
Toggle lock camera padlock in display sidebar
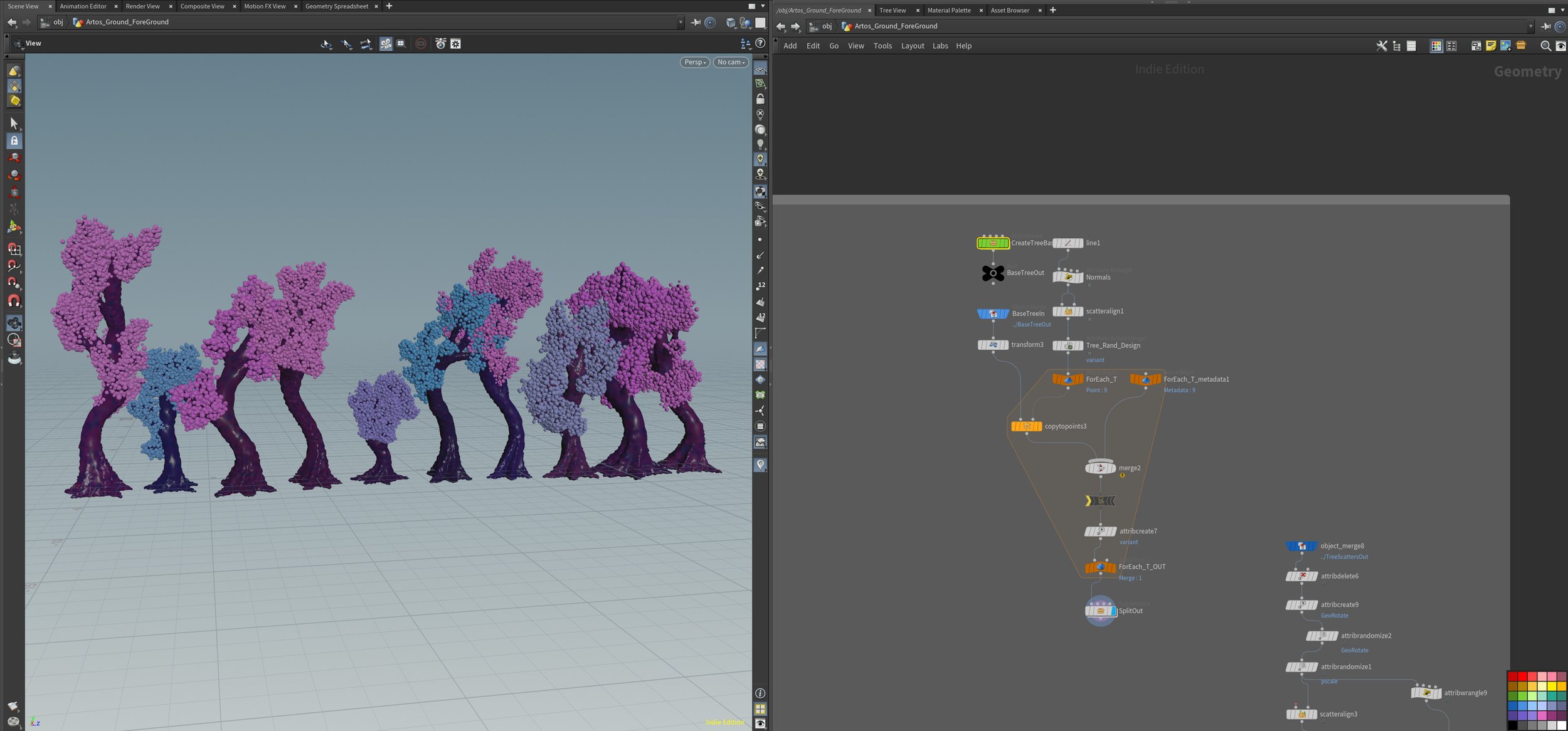click(760, 99)
